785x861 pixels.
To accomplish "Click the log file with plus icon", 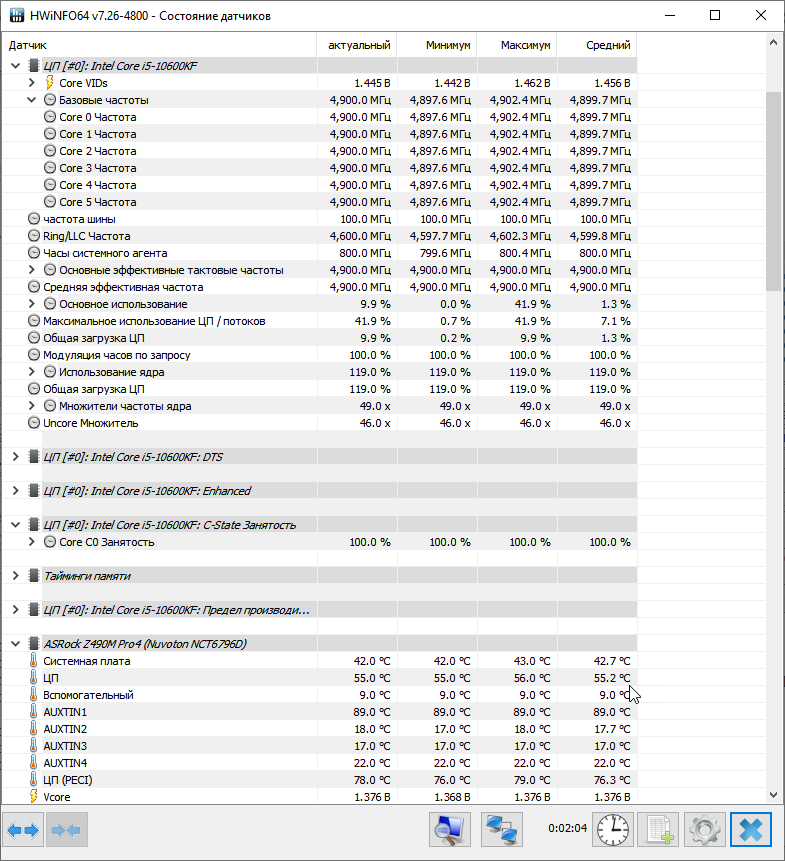I will 659,830.
